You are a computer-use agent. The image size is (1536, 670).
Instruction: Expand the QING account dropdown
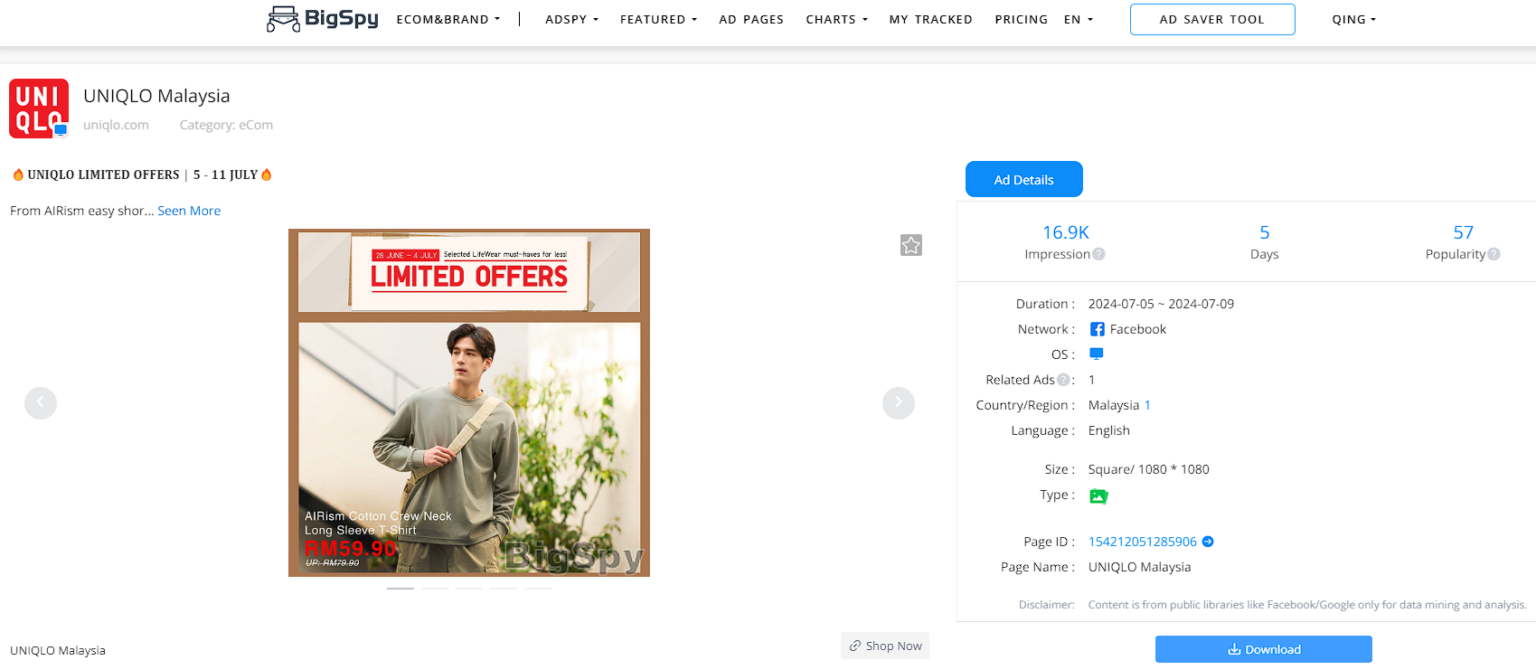(x=1353, y=18)
